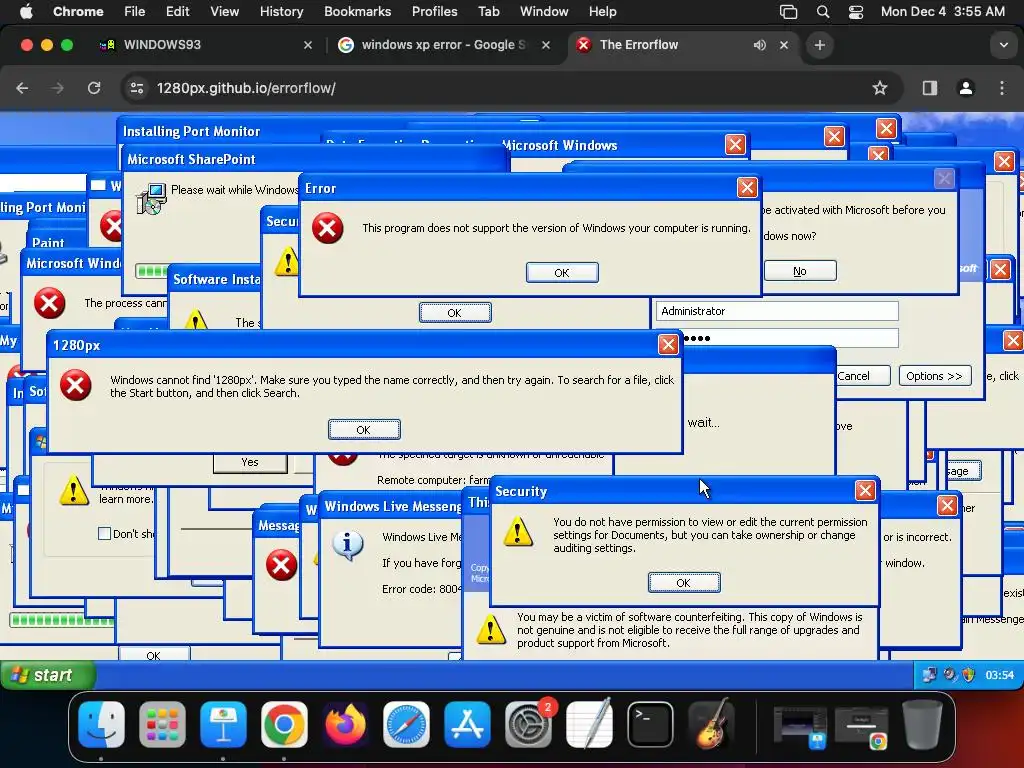Close the Security dialog with its X
1024x768 pixels.
click(865, 490)
